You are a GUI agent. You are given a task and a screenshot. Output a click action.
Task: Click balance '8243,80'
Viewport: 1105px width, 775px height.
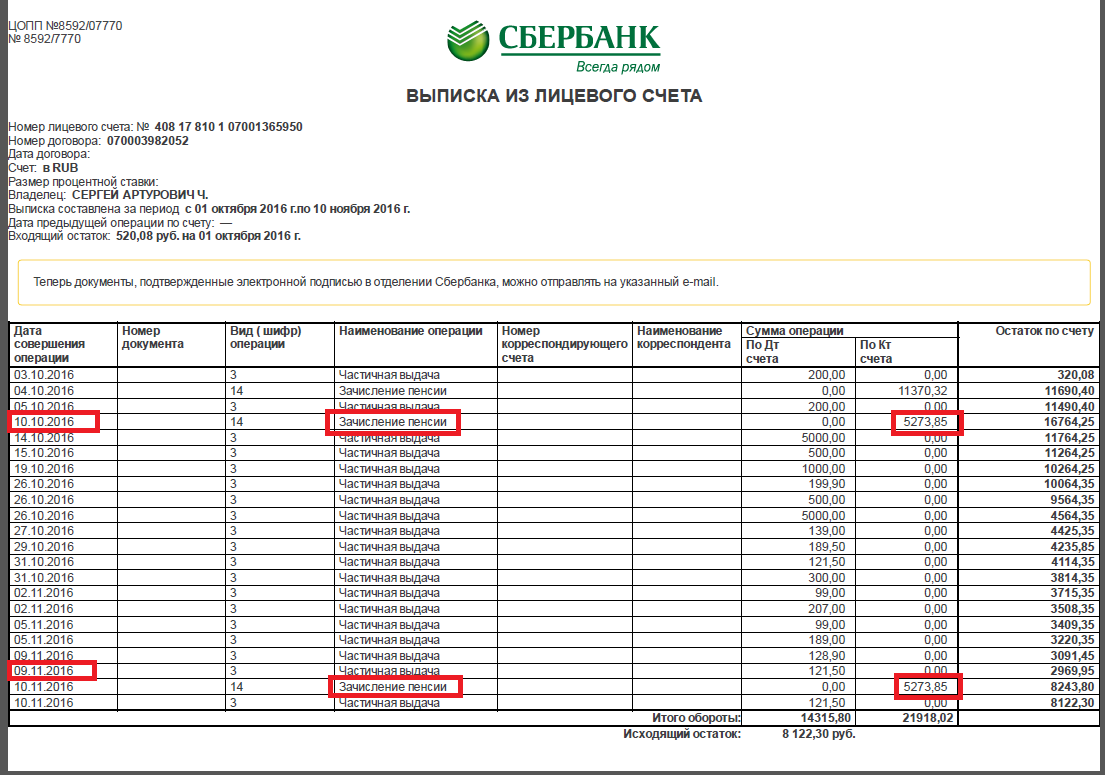click(1072, 686)
